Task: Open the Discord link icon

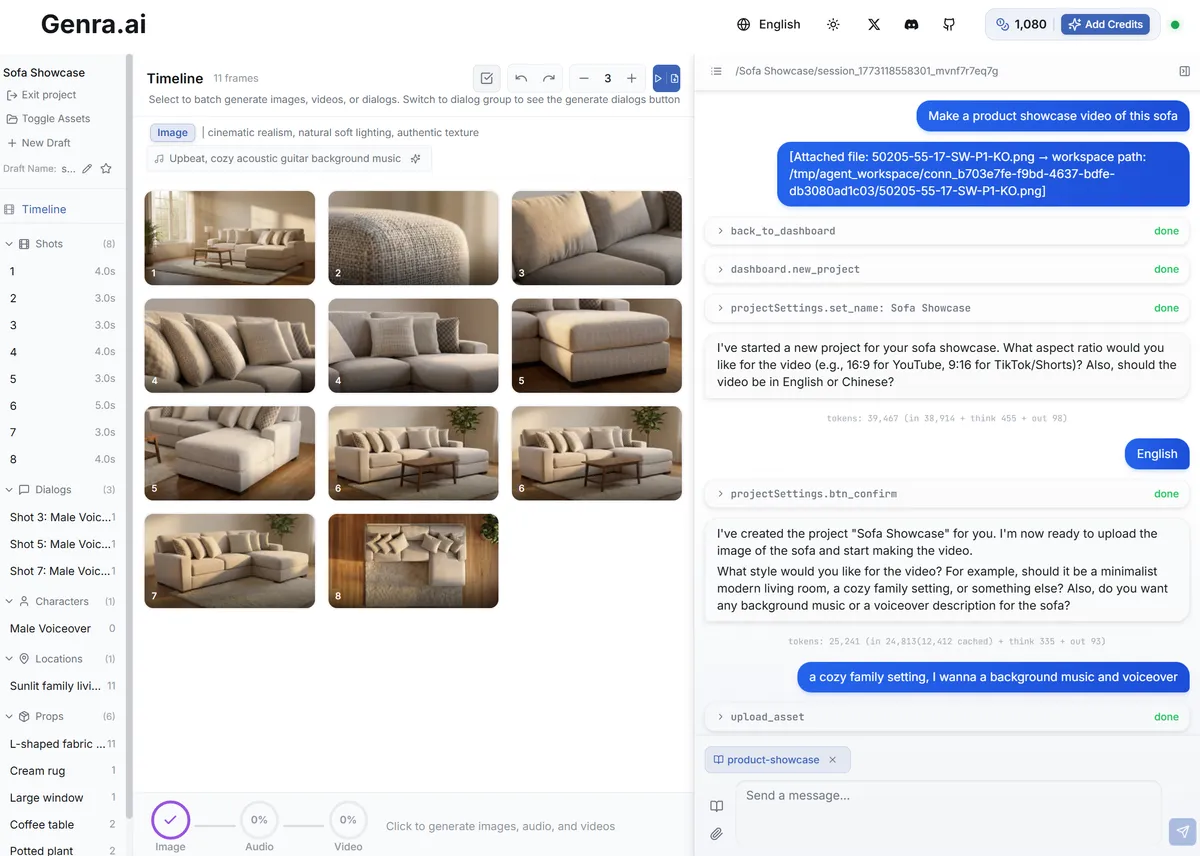Action: (x=911, y=24)
